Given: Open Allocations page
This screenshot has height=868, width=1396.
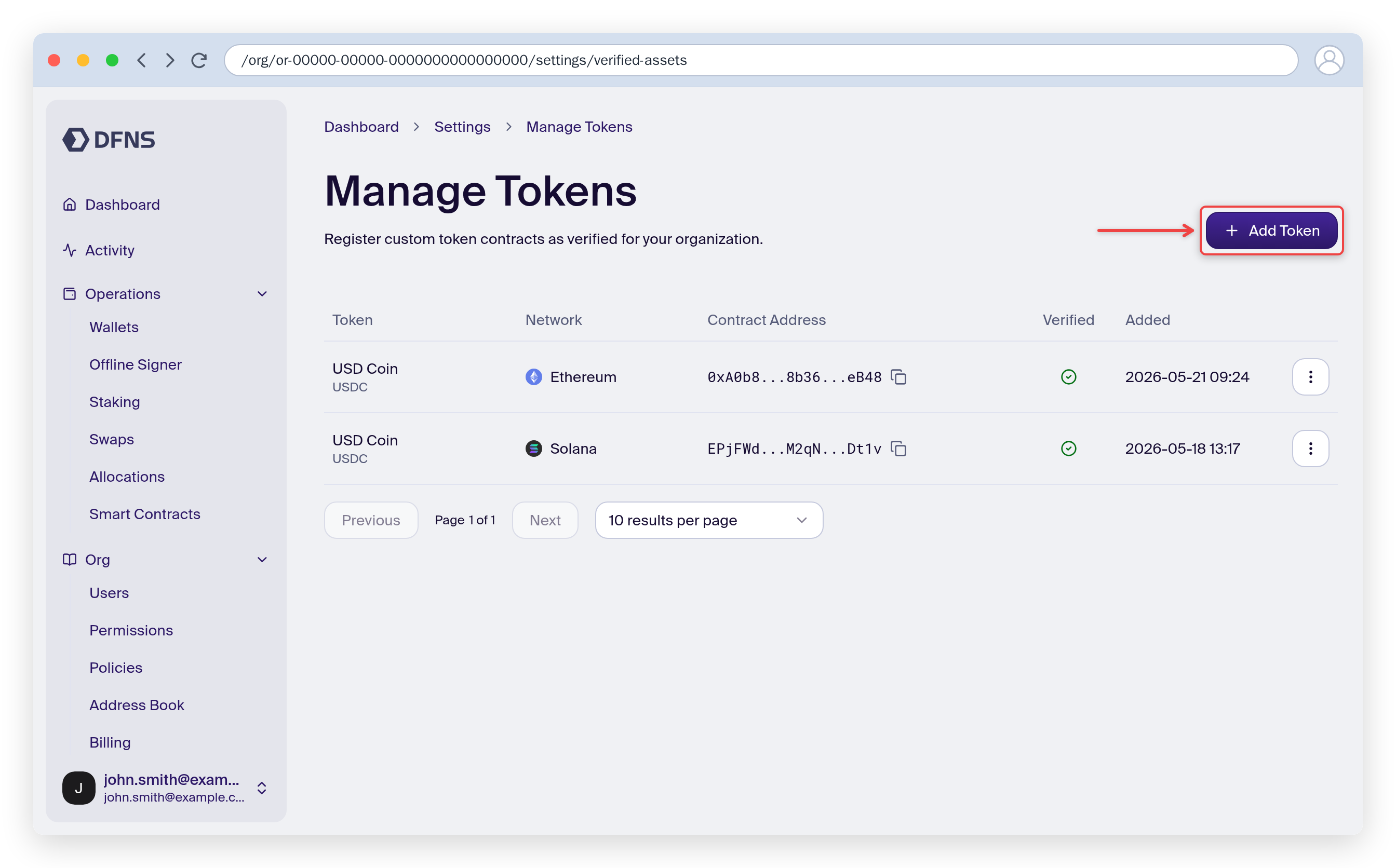Looking at the screenshot, I should 127,477.
